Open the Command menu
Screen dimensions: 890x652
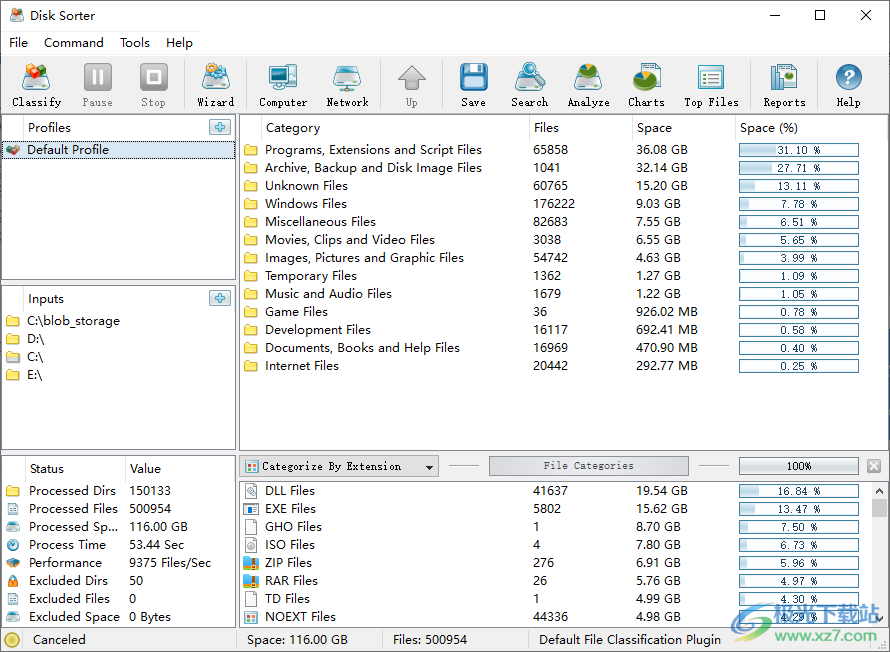click(x=74, y=43)
